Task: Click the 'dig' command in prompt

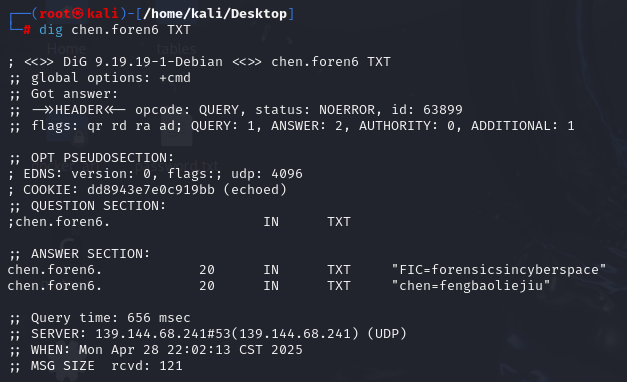Action: pos(51,30)
